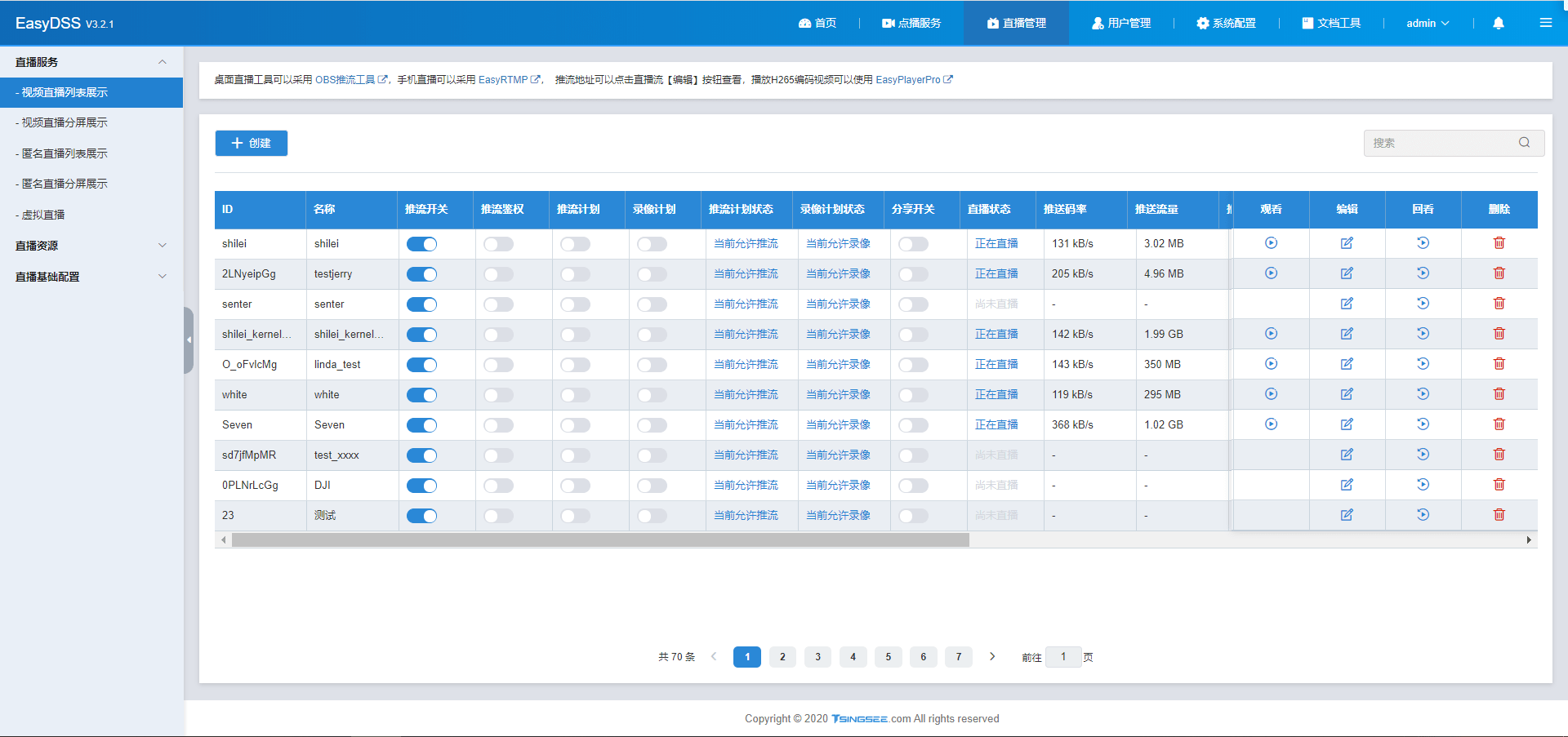Turn off 推流开关 for testjerry
Screen dimensions: 1568x737
coord(422,274)
